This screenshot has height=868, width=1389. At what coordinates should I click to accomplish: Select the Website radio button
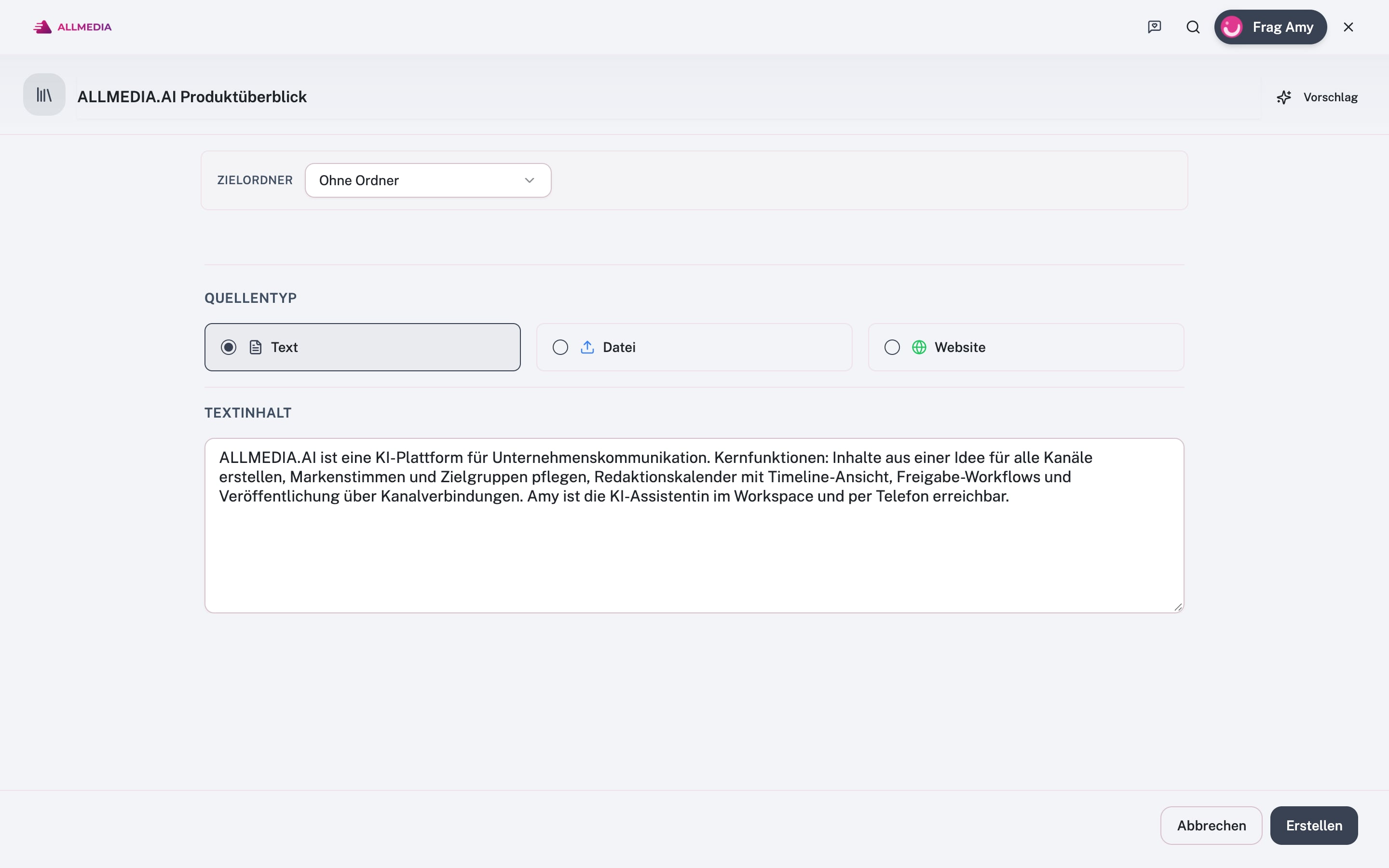coord(892,347)
